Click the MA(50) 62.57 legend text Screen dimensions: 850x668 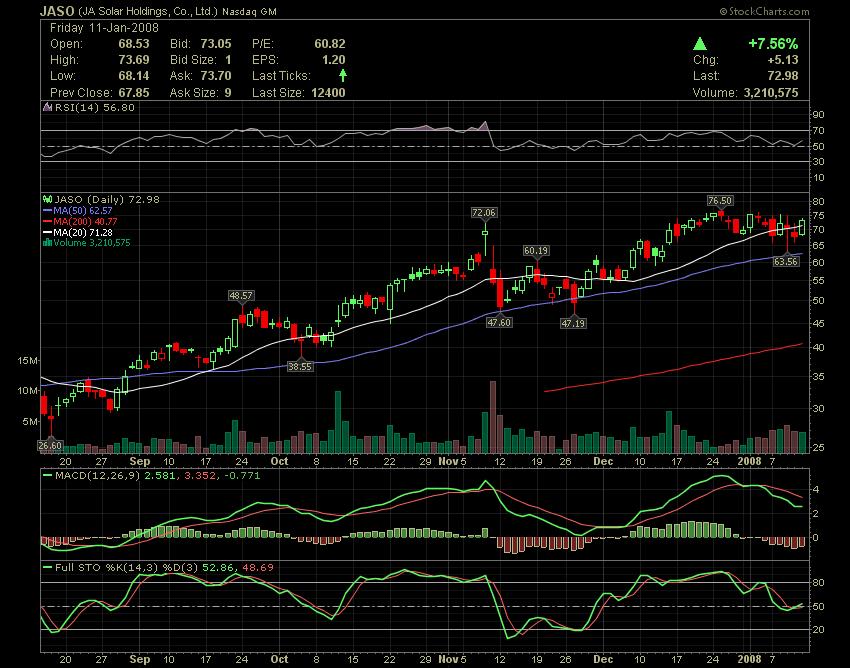coord(83,211)
